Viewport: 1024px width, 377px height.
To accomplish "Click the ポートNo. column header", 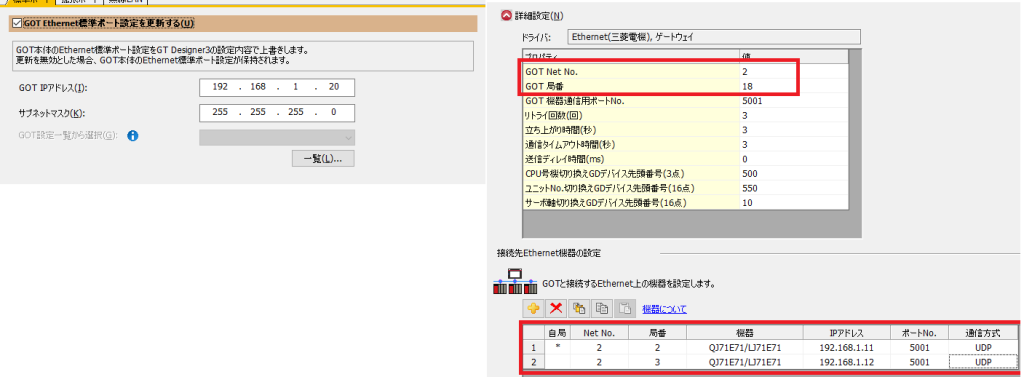I will [x=920, y=333].
